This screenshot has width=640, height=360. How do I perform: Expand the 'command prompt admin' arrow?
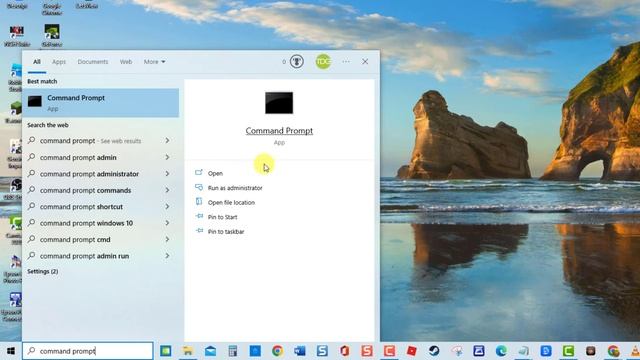pyautogui.click(x=167, y=157)
